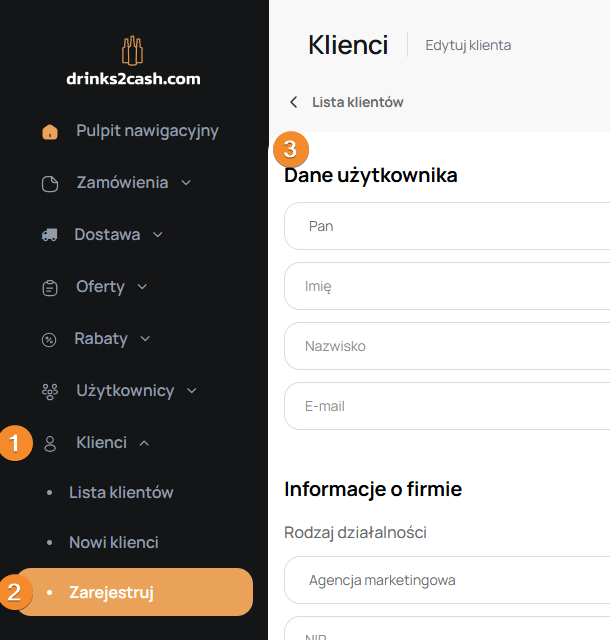Click the back arrow beside Lista klientów
The width and height of the screenshot is (610, 640).
click(x=293, y=102)
